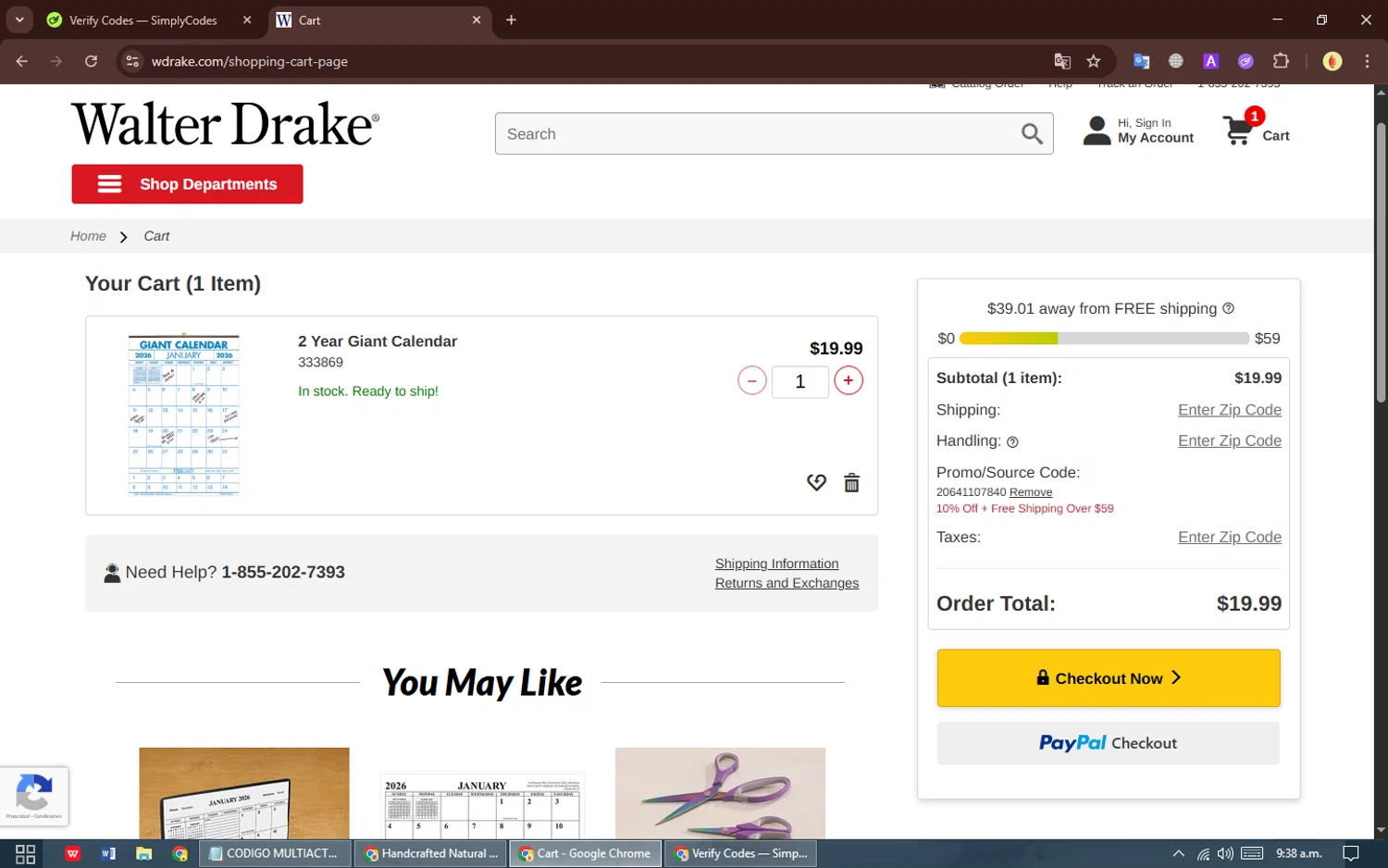Viewport: 1388px width, 868px height.
Task: Open notifications center icon
Action: pos(1351,854)
